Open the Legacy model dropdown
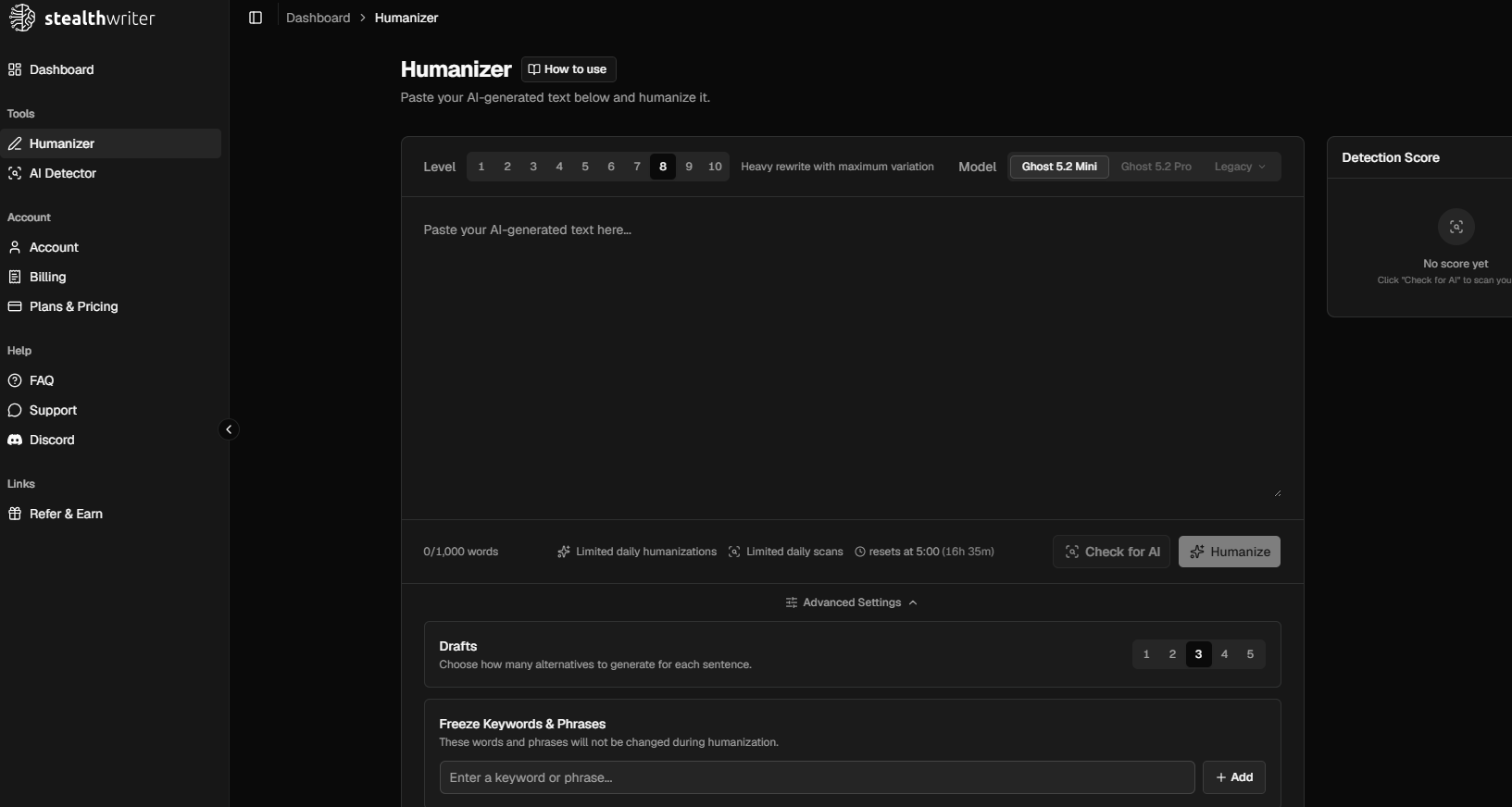 (x=1240, y=167)
